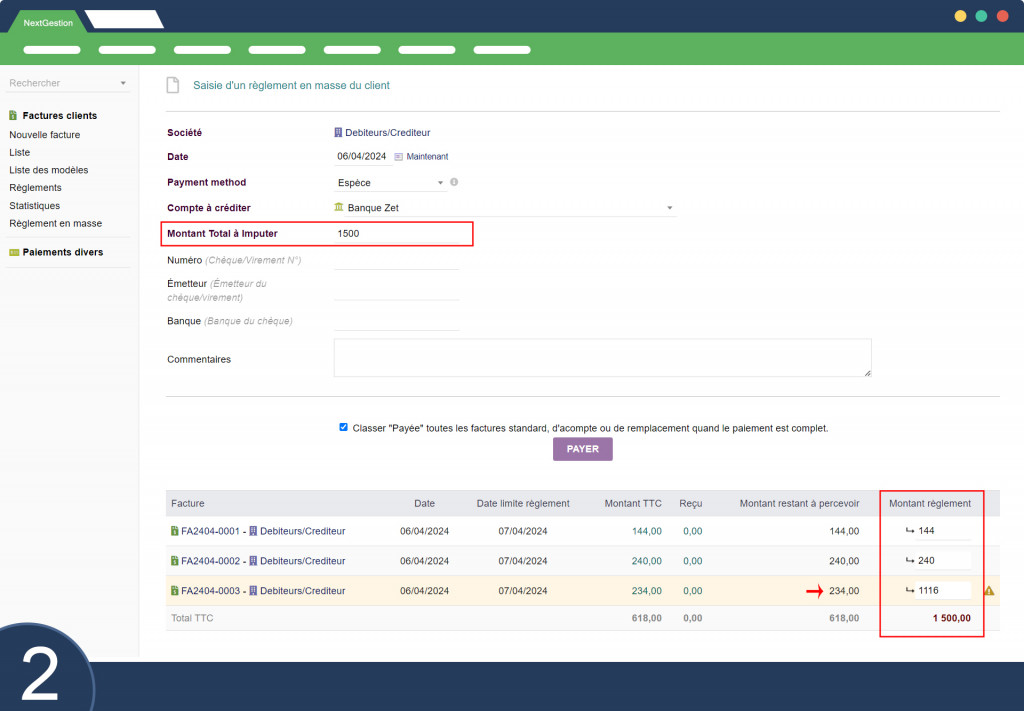The width and height of the screenshot is (1024, 711).
Task: Open the Rechercher dropdown arrow in sidebar
Action: 123,83
